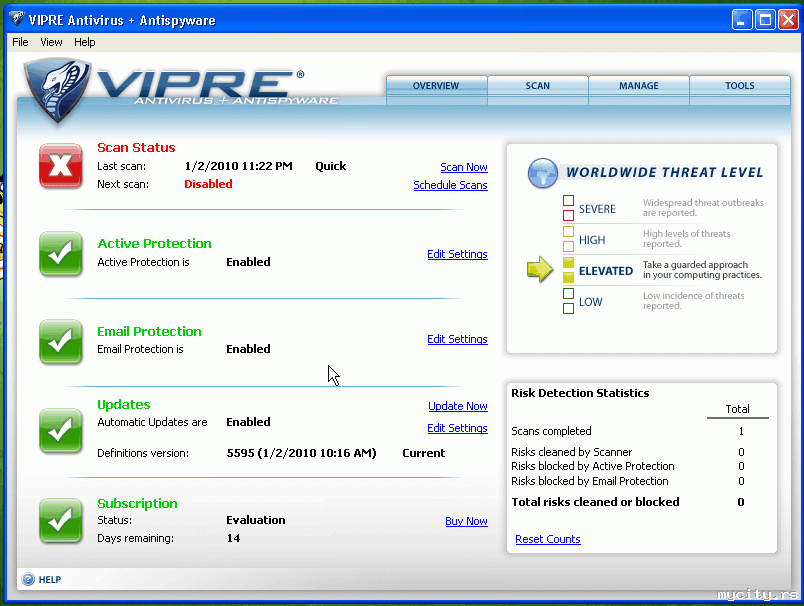
Task: Click the VIPRE snake shield logo
Action: click(57, 91)
